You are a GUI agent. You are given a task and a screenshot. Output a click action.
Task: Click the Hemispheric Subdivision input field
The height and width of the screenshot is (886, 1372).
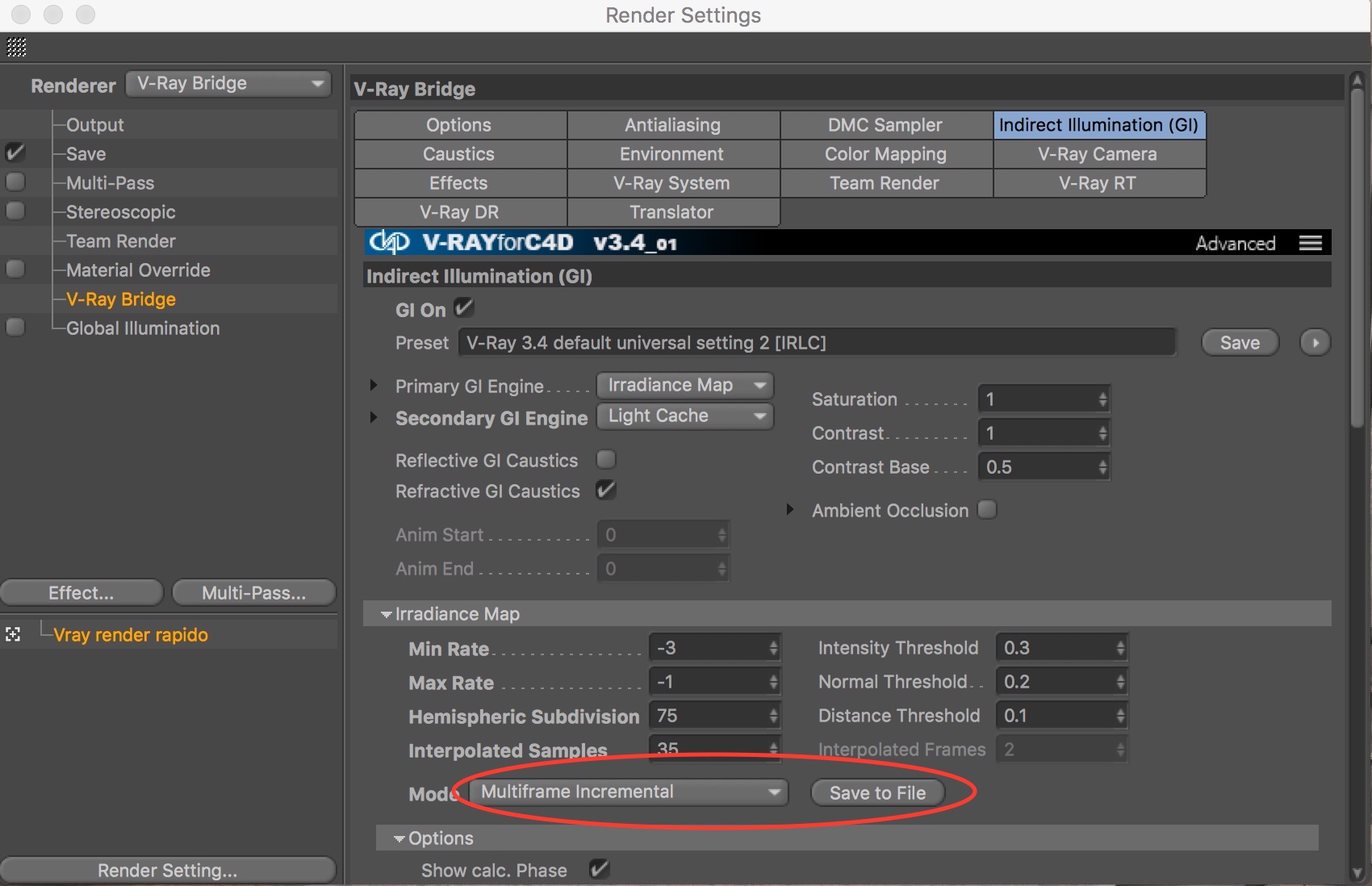(714, 716)
